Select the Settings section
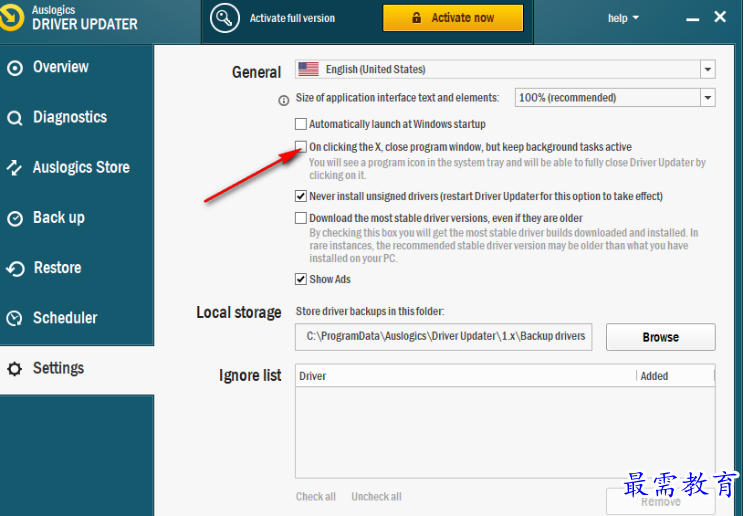 pyautogui.click(x=76, y=369)
